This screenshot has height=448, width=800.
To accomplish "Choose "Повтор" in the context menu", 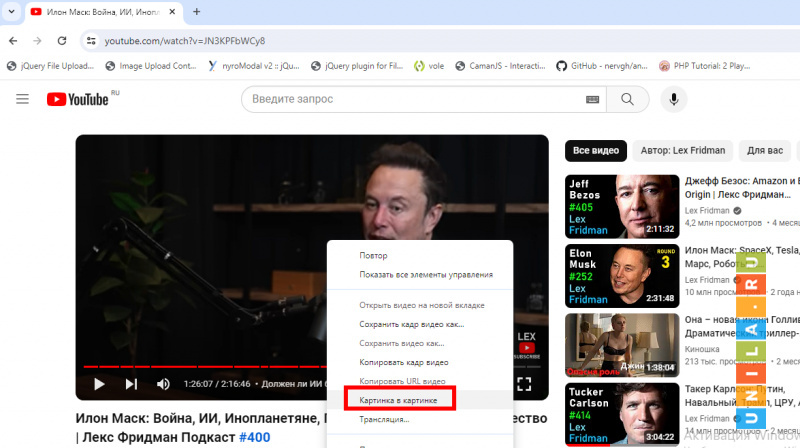I will click(373, 256).
